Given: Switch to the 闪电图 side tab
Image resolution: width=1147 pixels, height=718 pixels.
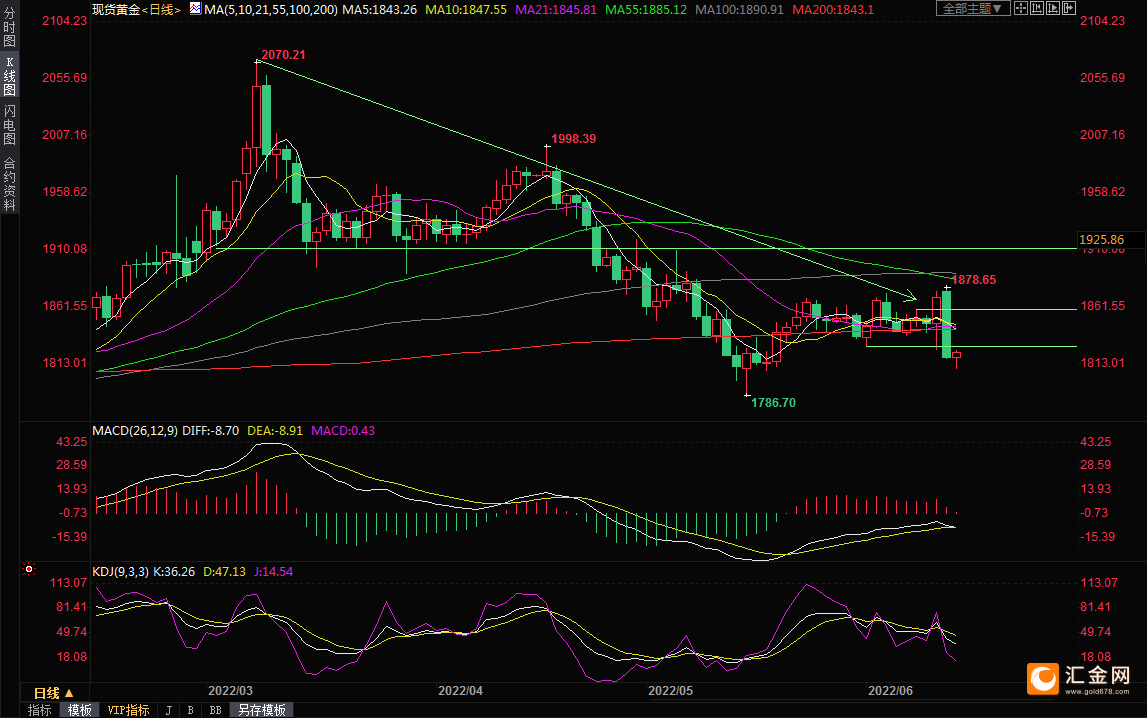Looking at the screenshot, I should (10, 124).
